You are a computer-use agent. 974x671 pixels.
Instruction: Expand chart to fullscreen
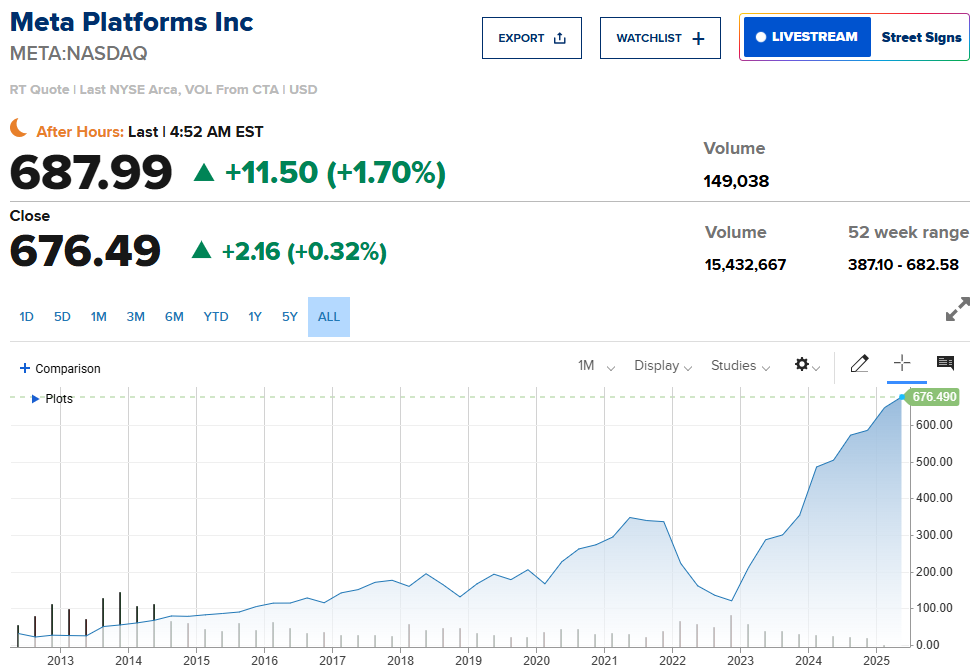coord(957,310)
